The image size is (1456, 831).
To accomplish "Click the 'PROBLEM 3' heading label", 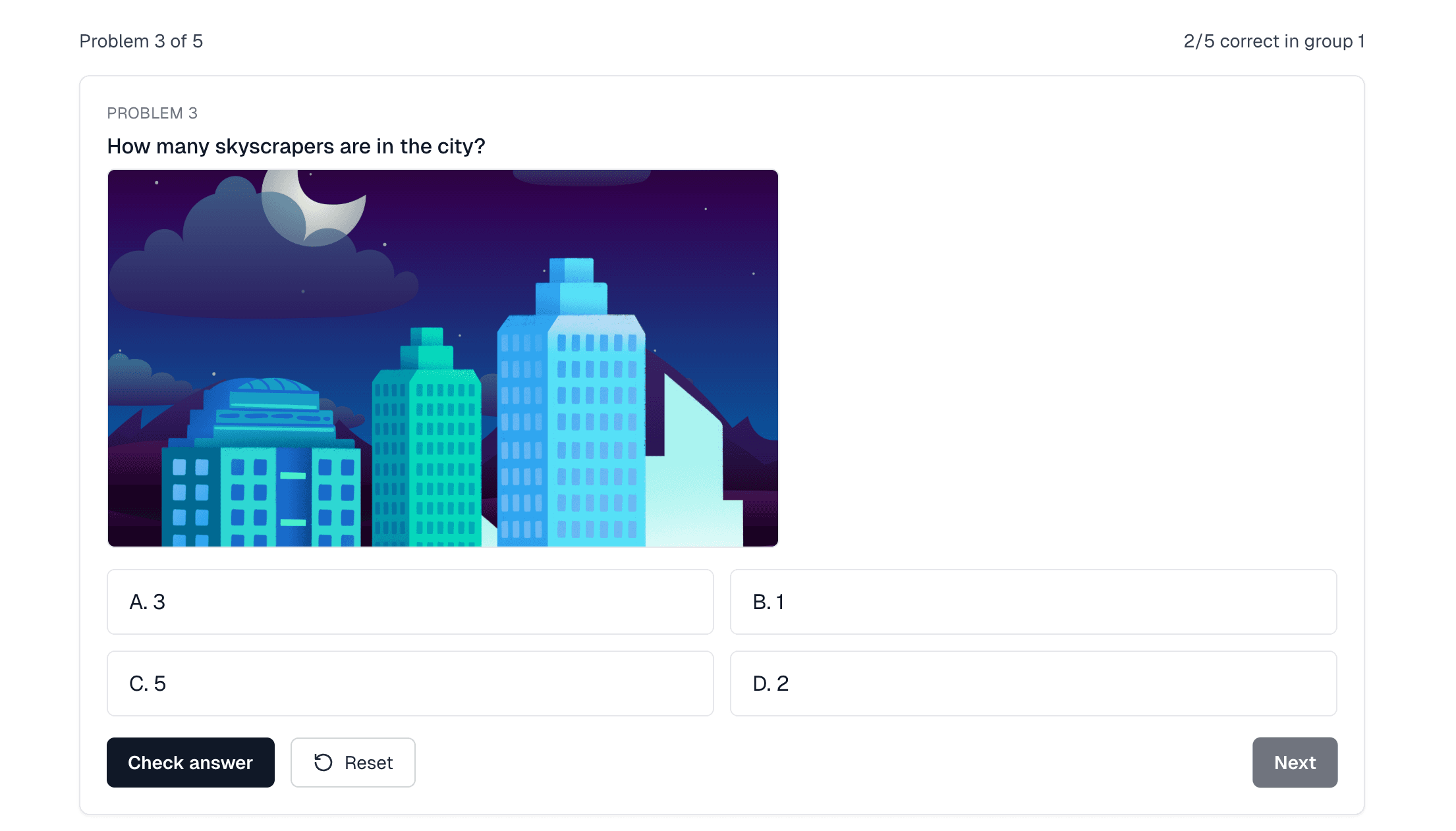I will tap(152, 113).
